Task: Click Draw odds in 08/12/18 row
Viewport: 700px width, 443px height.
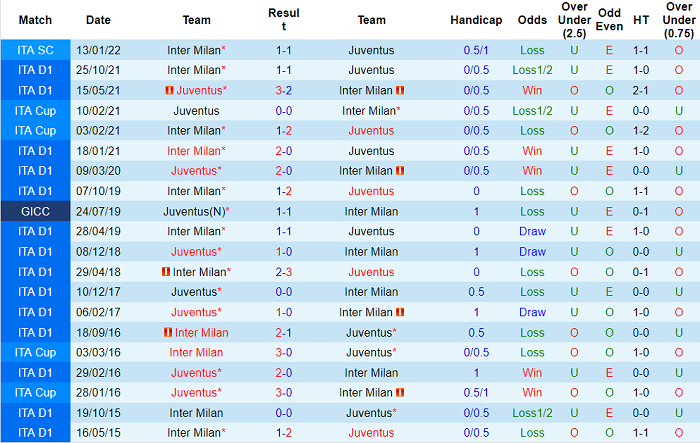Action: tap(532, 251)
